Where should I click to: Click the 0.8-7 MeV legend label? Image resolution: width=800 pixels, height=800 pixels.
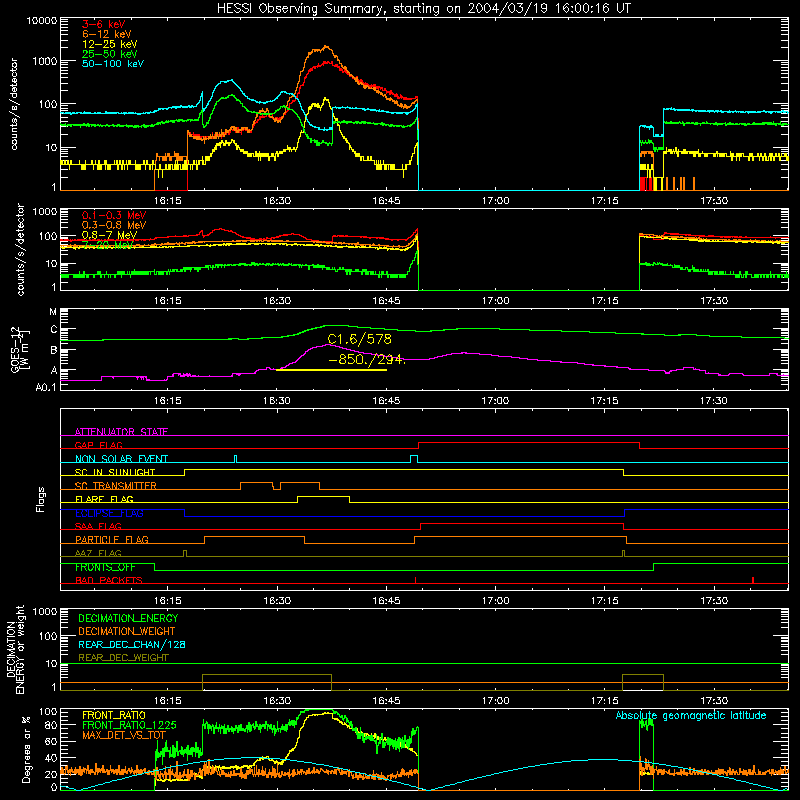tap(109, 235)
